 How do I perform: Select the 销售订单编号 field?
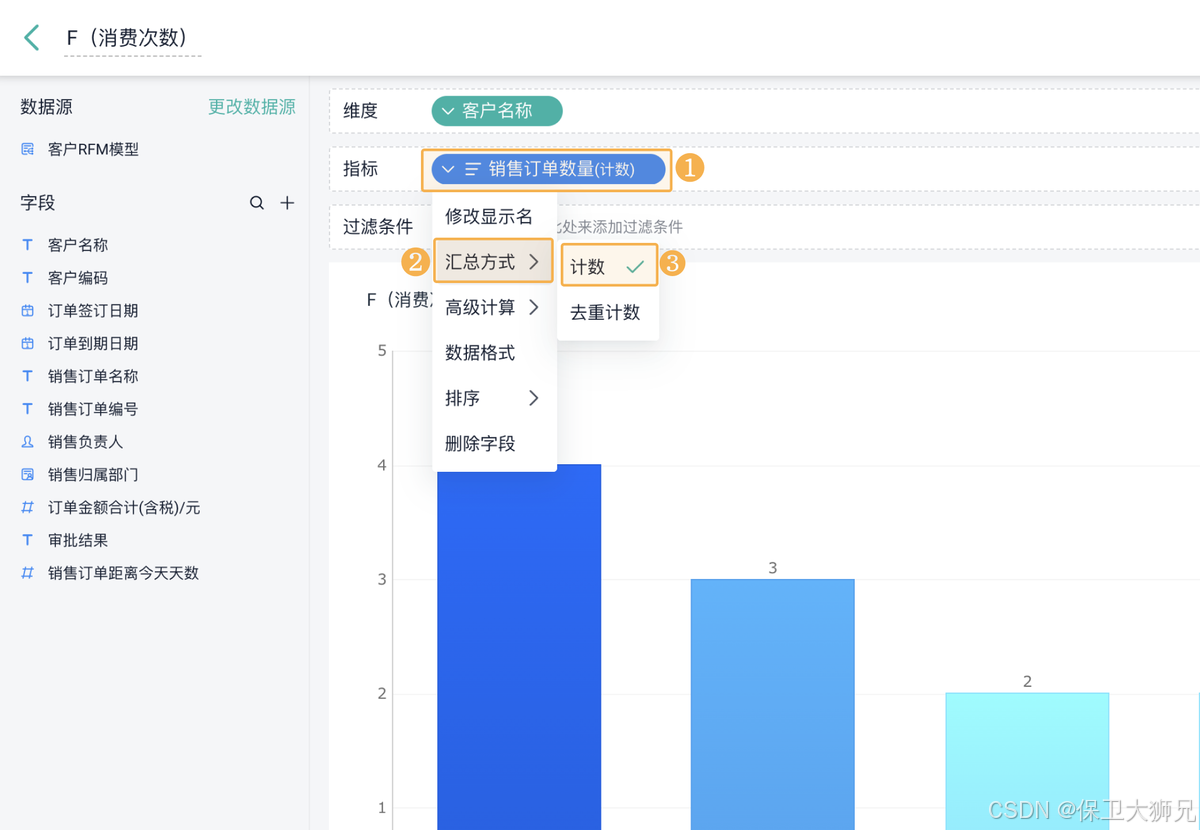pos(93,409)
